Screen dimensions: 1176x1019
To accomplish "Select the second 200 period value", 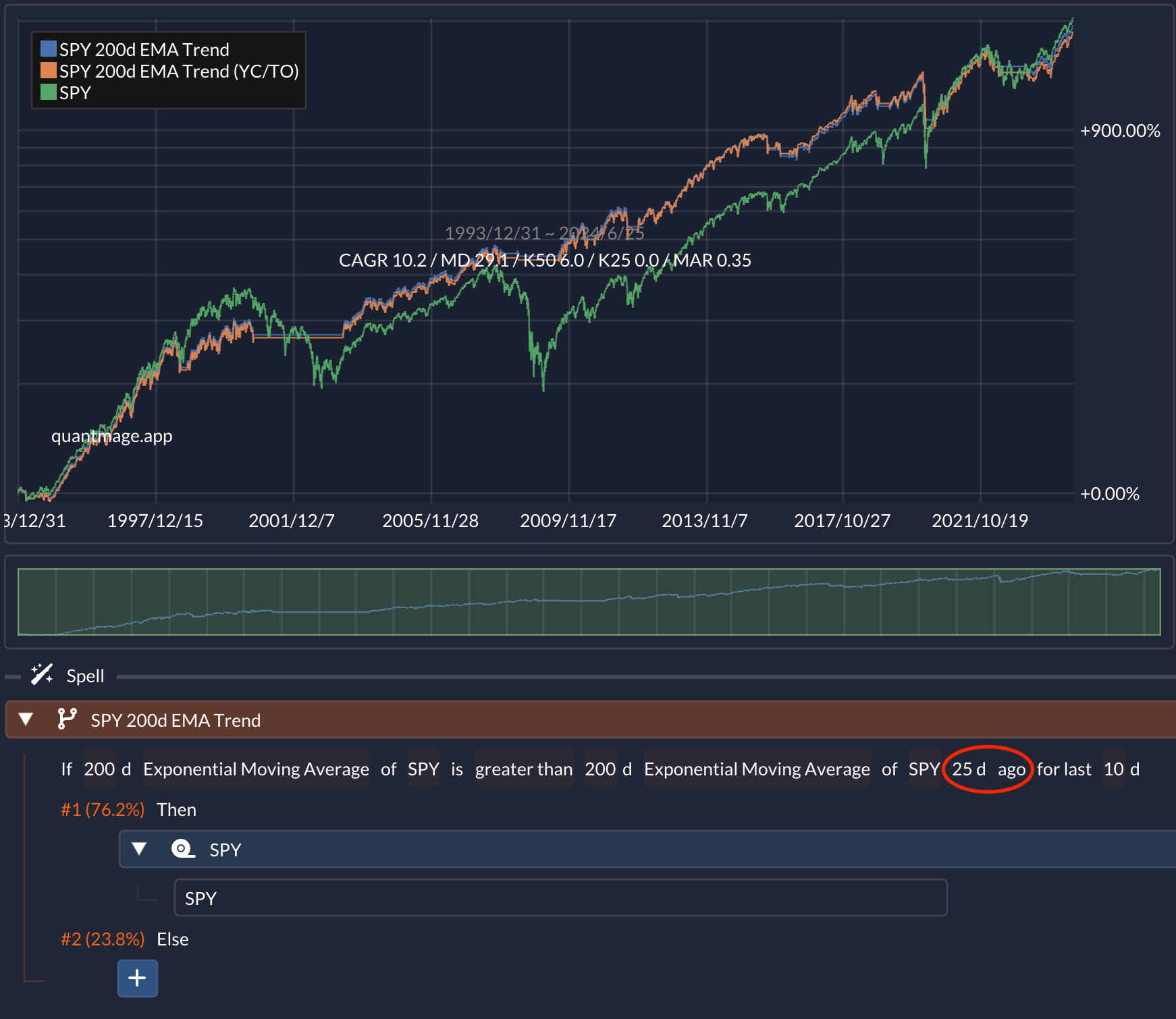I will pyautogui.click(x=600, y=769).
